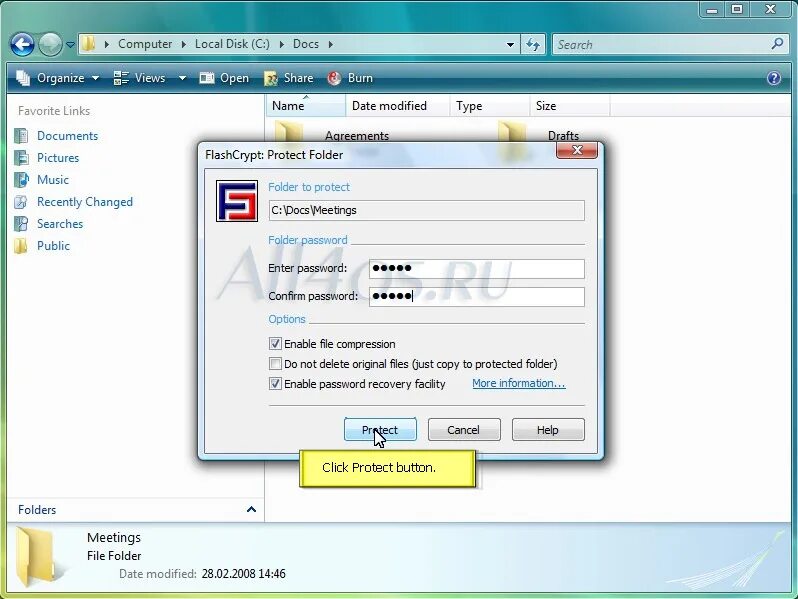The height and width of the screenshot is (599, 798).
Task: Click the Pictures icon in Favorite Links
Action: pos(21,158)
